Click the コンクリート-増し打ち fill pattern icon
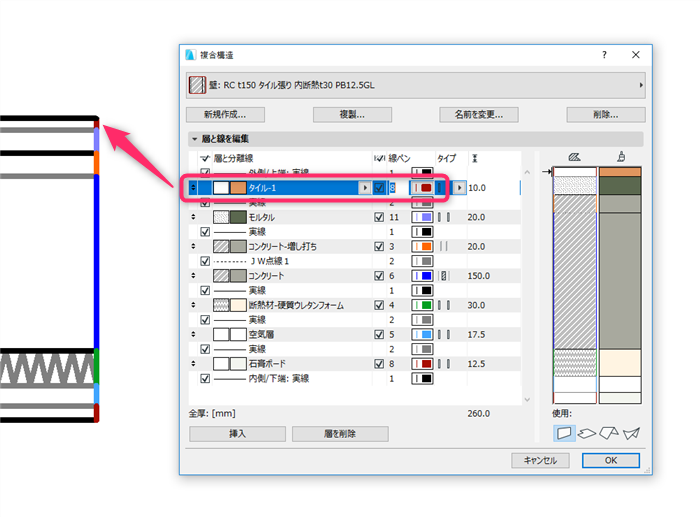The height and width of the screenshot is (517, 700). pyautogui.click(x=221, y=246)
